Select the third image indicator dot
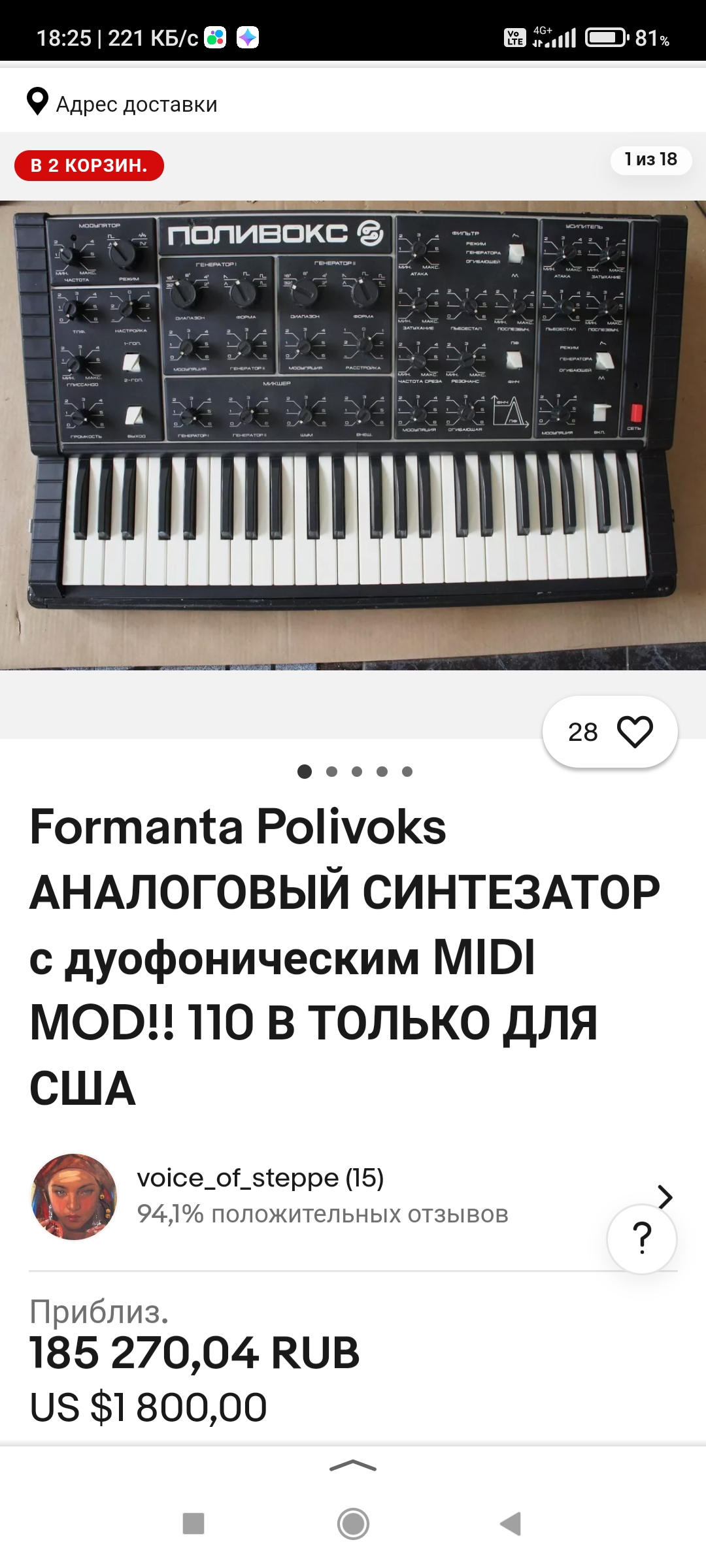The image size is (706, 1568). (x=357, y=772)
